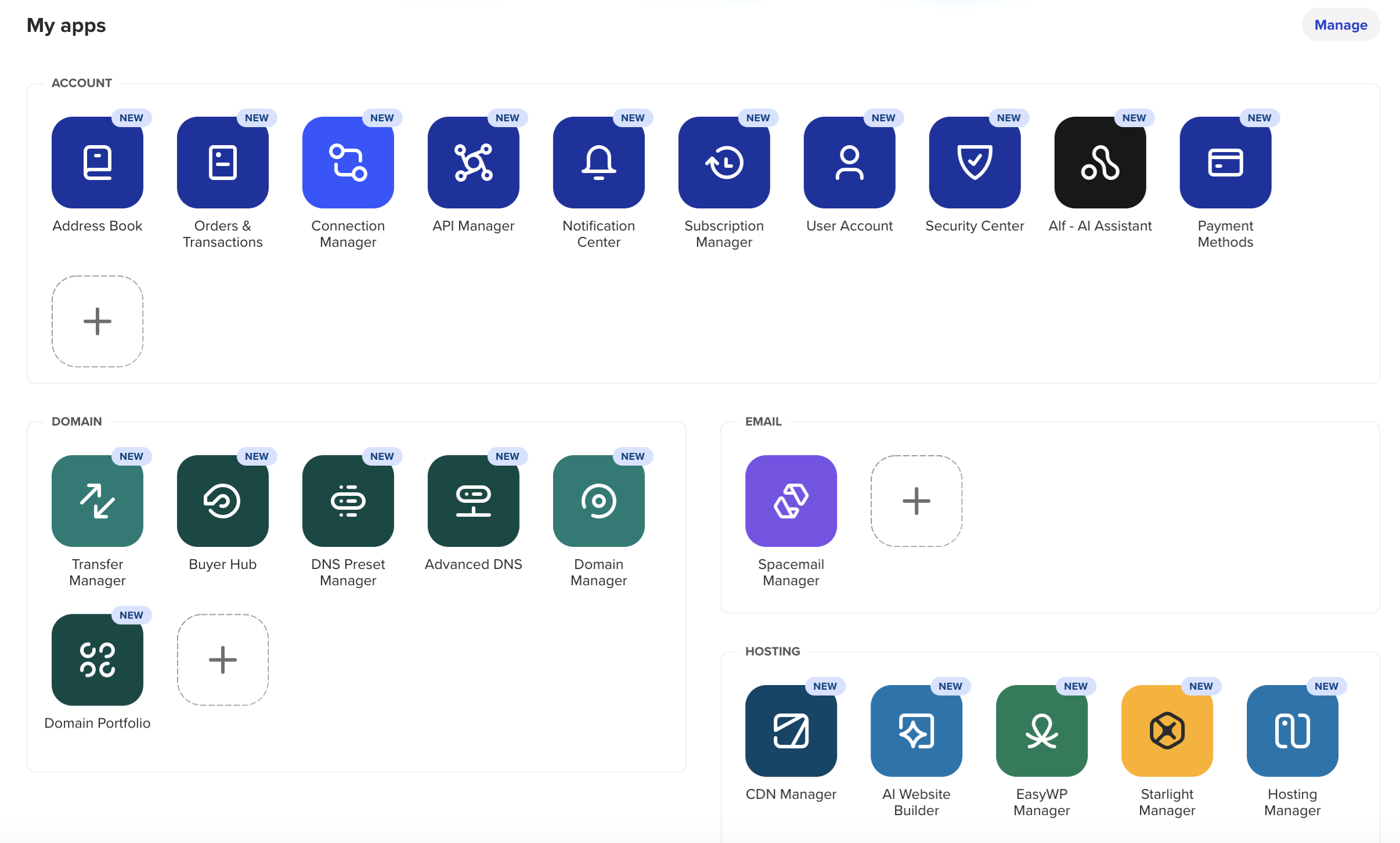This screenshot has height=843, width=1400.
Task: Launch the Connection Manager app
Action: [348, 163]
